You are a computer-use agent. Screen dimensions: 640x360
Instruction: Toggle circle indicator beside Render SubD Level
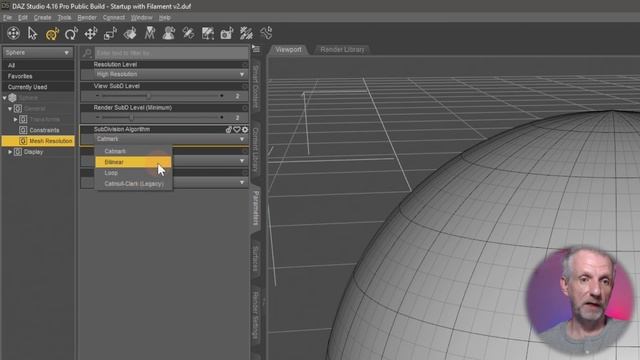245,108
